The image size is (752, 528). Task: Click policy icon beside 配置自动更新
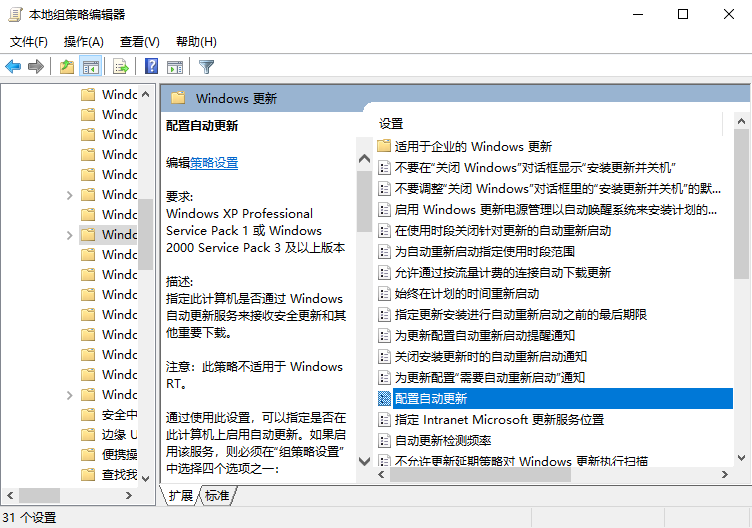coord(384,399)
